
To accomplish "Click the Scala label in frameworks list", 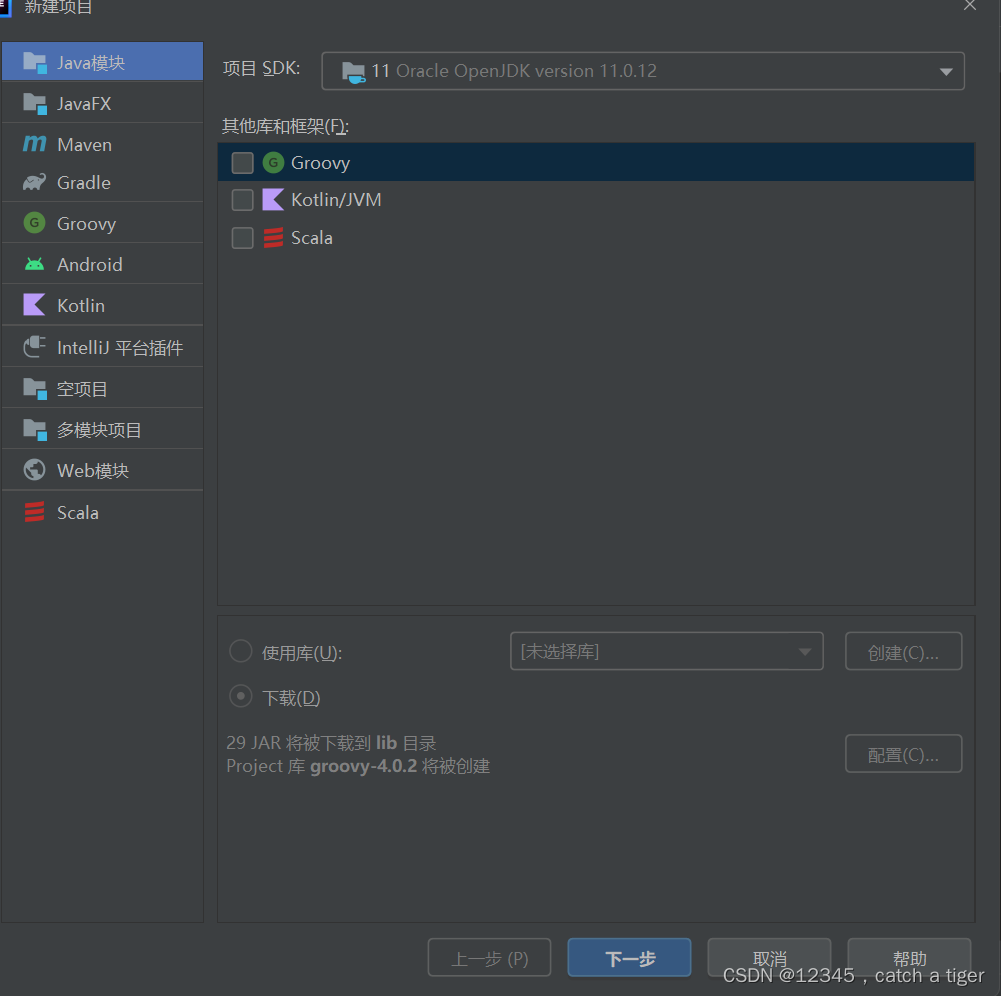I will click(x=312, y=238).
